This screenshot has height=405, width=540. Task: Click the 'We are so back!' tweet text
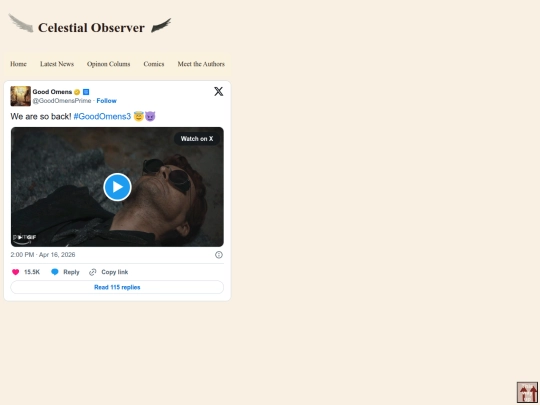point(41,116)
